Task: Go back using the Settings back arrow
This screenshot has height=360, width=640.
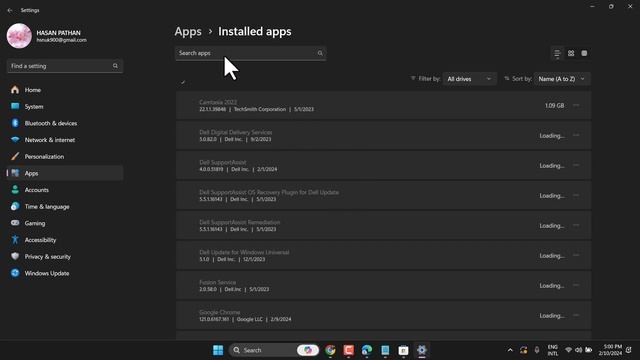Action: [10, 10]
